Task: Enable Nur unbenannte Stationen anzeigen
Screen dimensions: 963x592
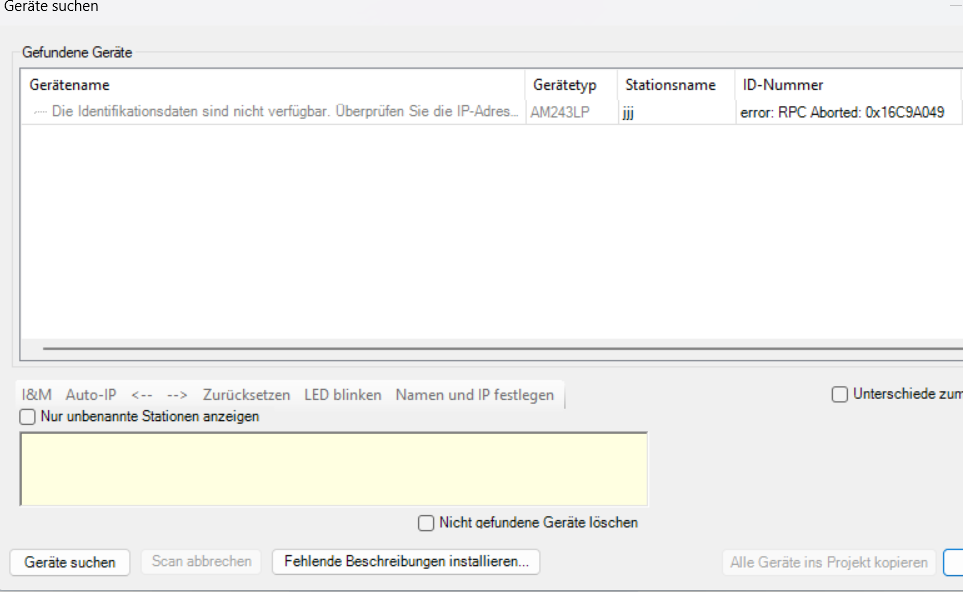Action: point(28,417)
